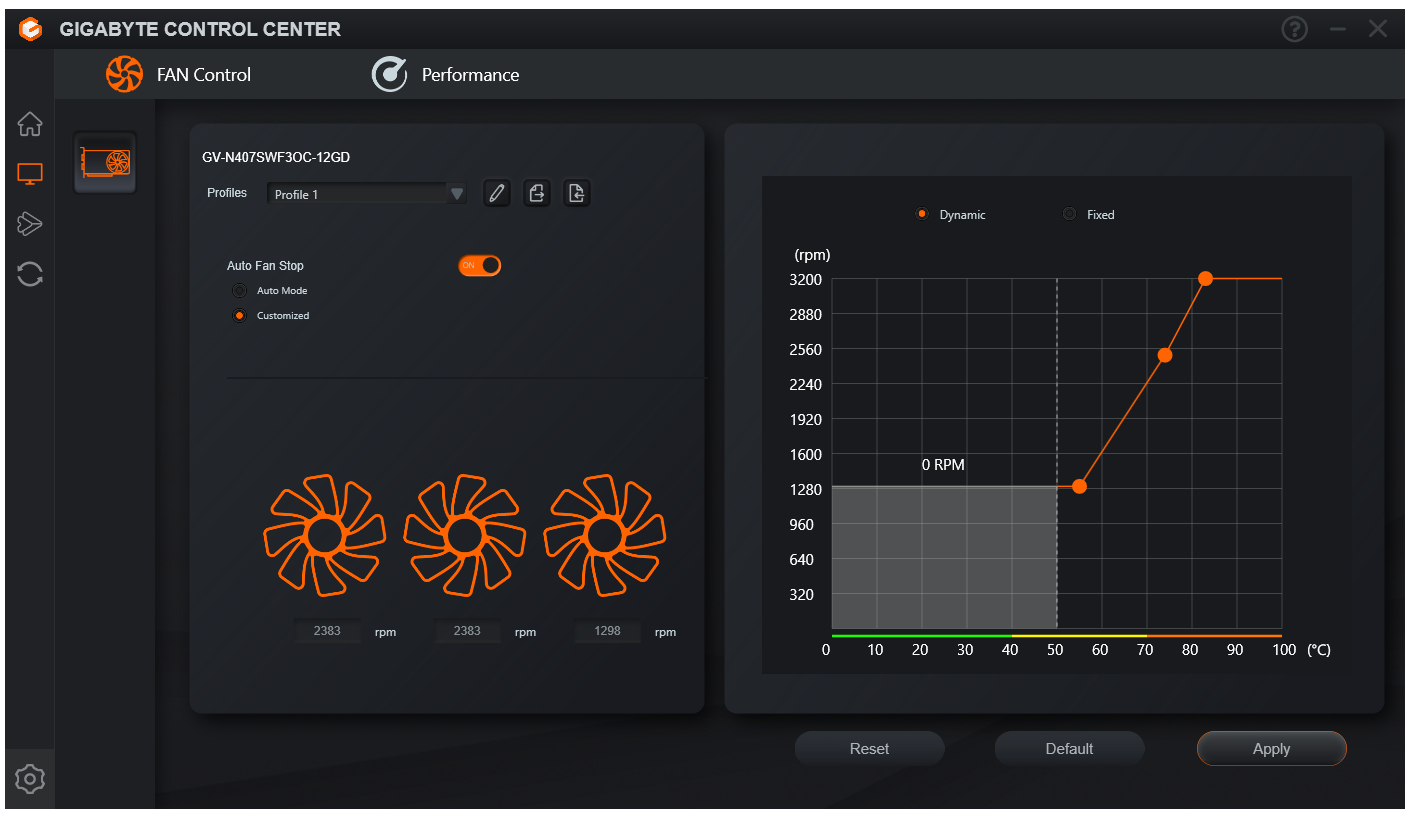
Task: Click the left fan icon
Action: pyautogui.click(x=324, y=535)
